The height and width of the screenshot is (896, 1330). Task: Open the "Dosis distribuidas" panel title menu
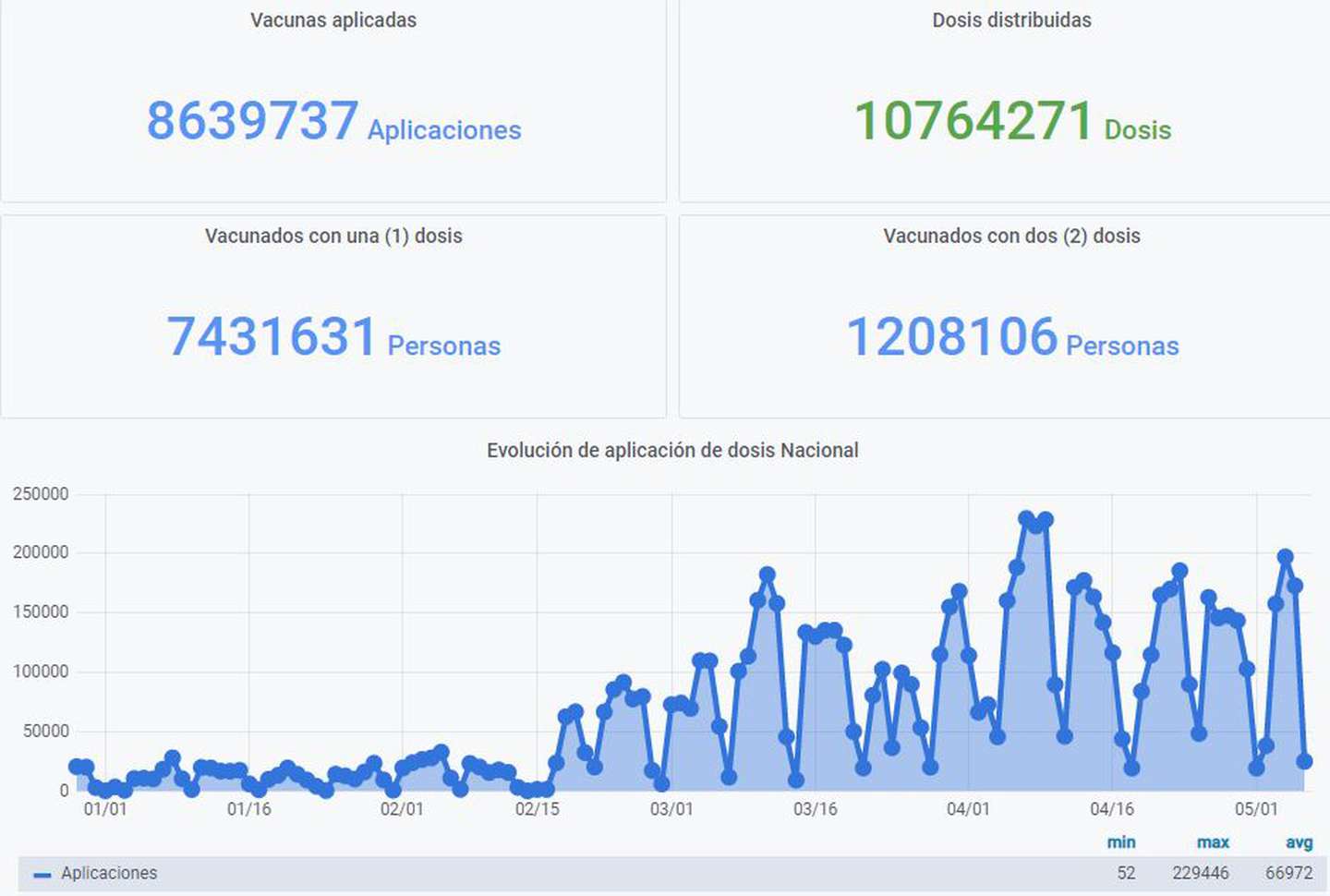tap(1011, 20)
